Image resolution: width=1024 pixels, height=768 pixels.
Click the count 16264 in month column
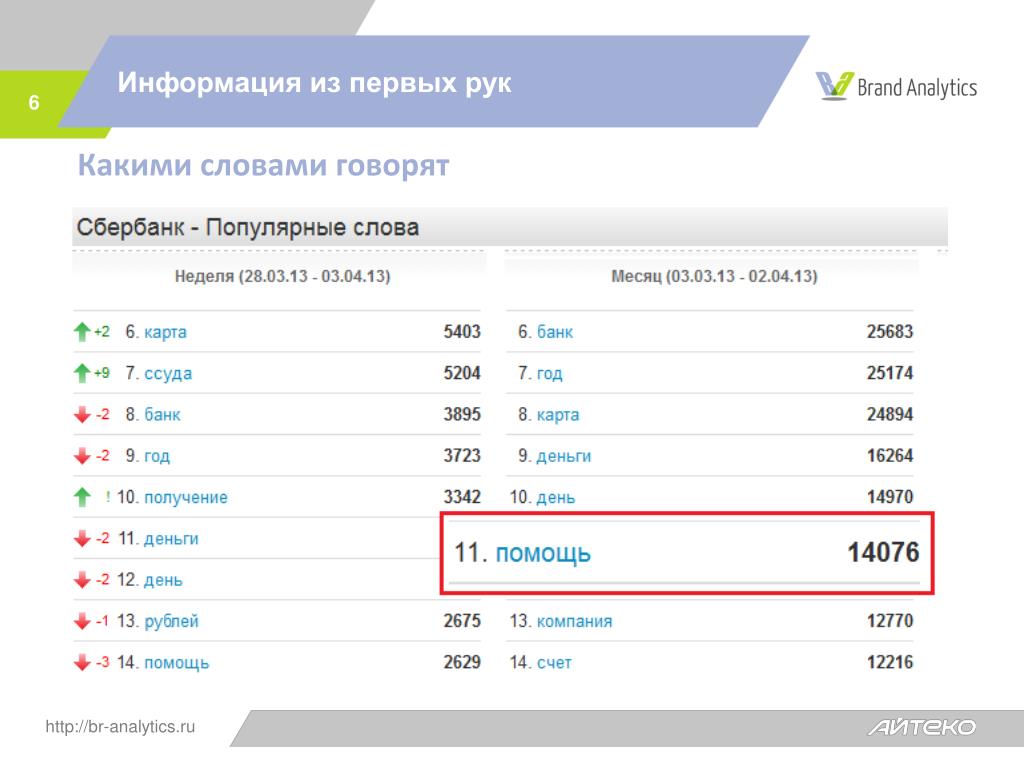(x=889, y=455)
